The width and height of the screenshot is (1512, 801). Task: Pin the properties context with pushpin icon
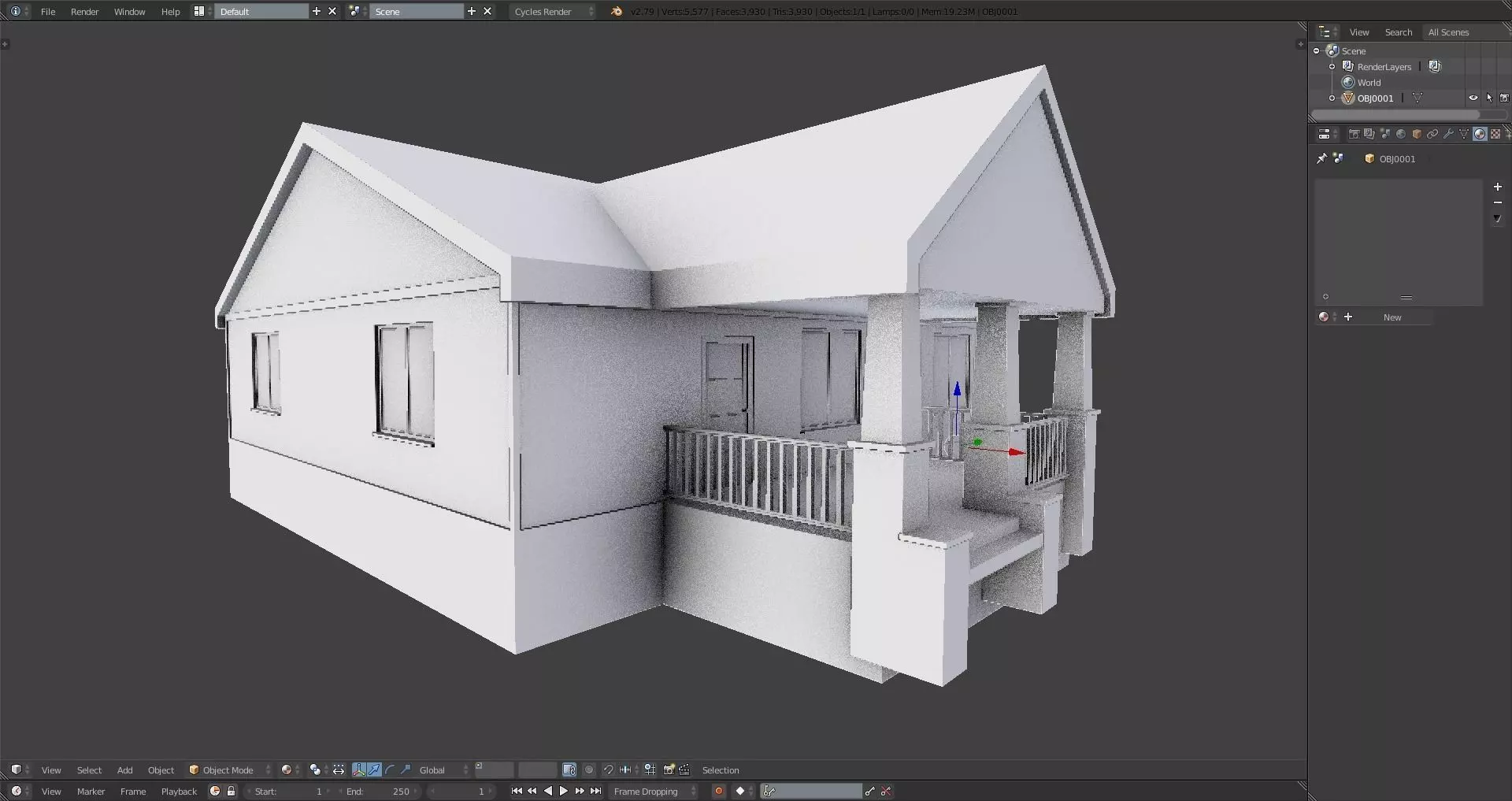pyautogui.click(x=1321, y=158)
